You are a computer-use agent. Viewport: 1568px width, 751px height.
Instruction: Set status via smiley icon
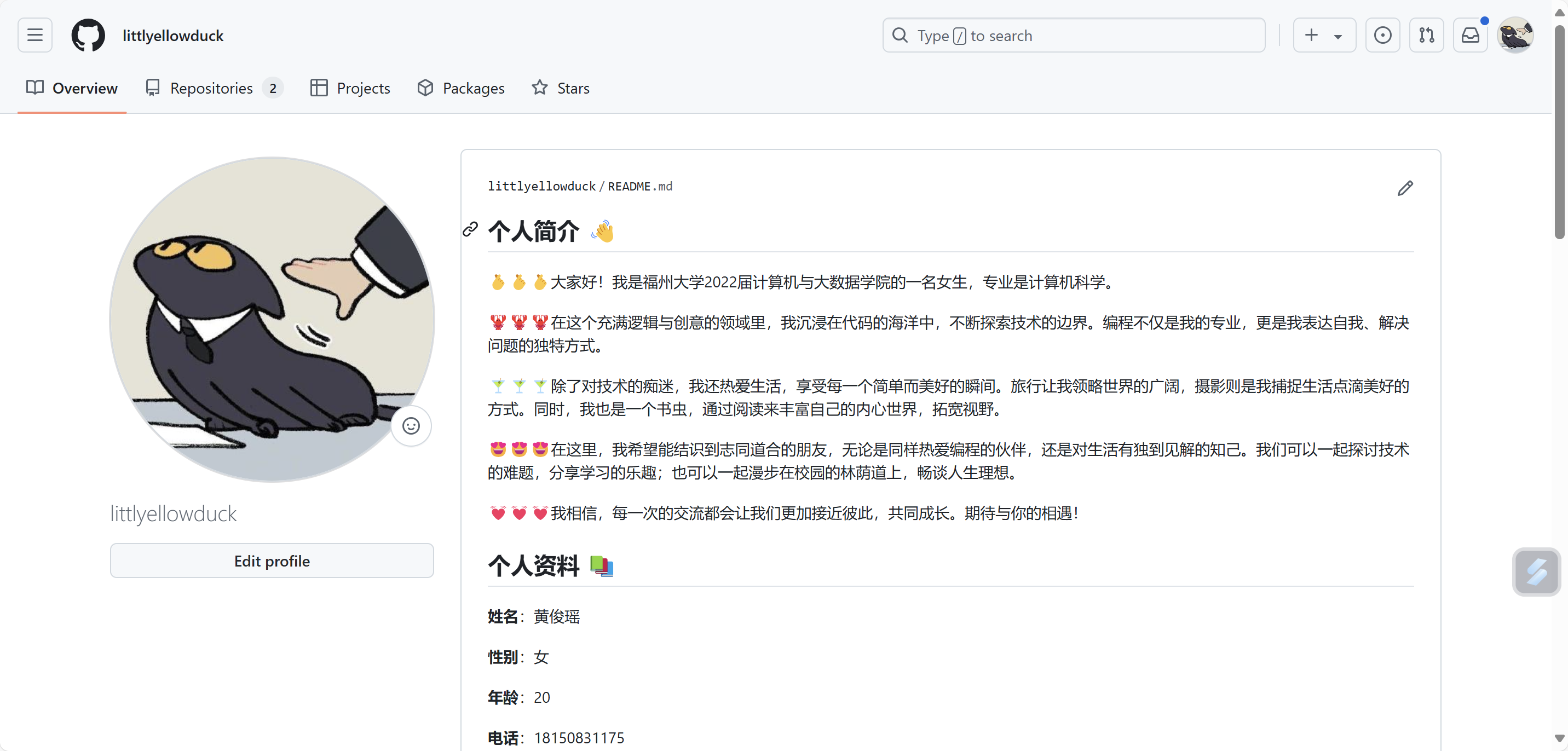coord(411,426)
